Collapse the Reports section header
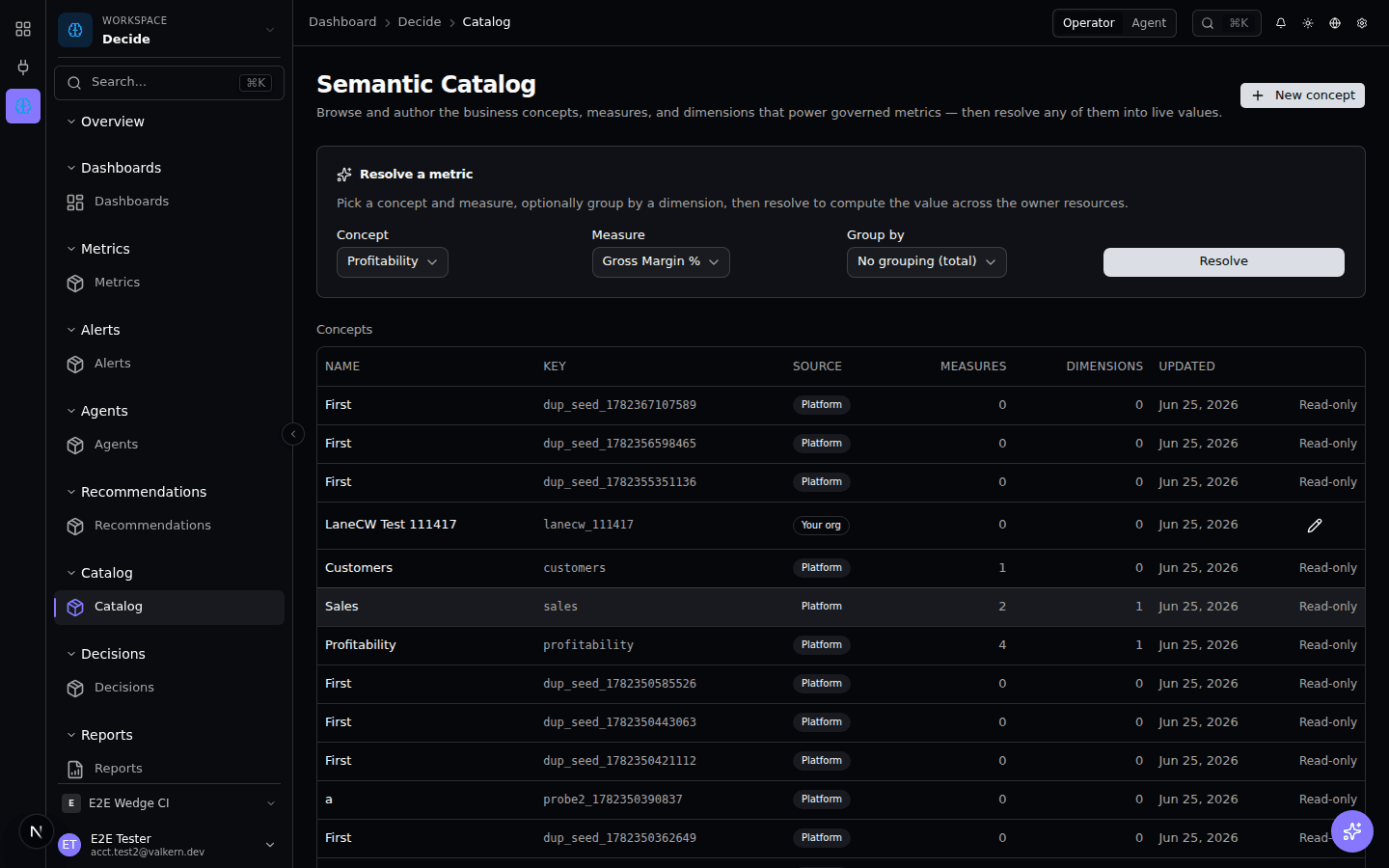1389x868 pixels. pyautogui.click(x=99, y=735)
